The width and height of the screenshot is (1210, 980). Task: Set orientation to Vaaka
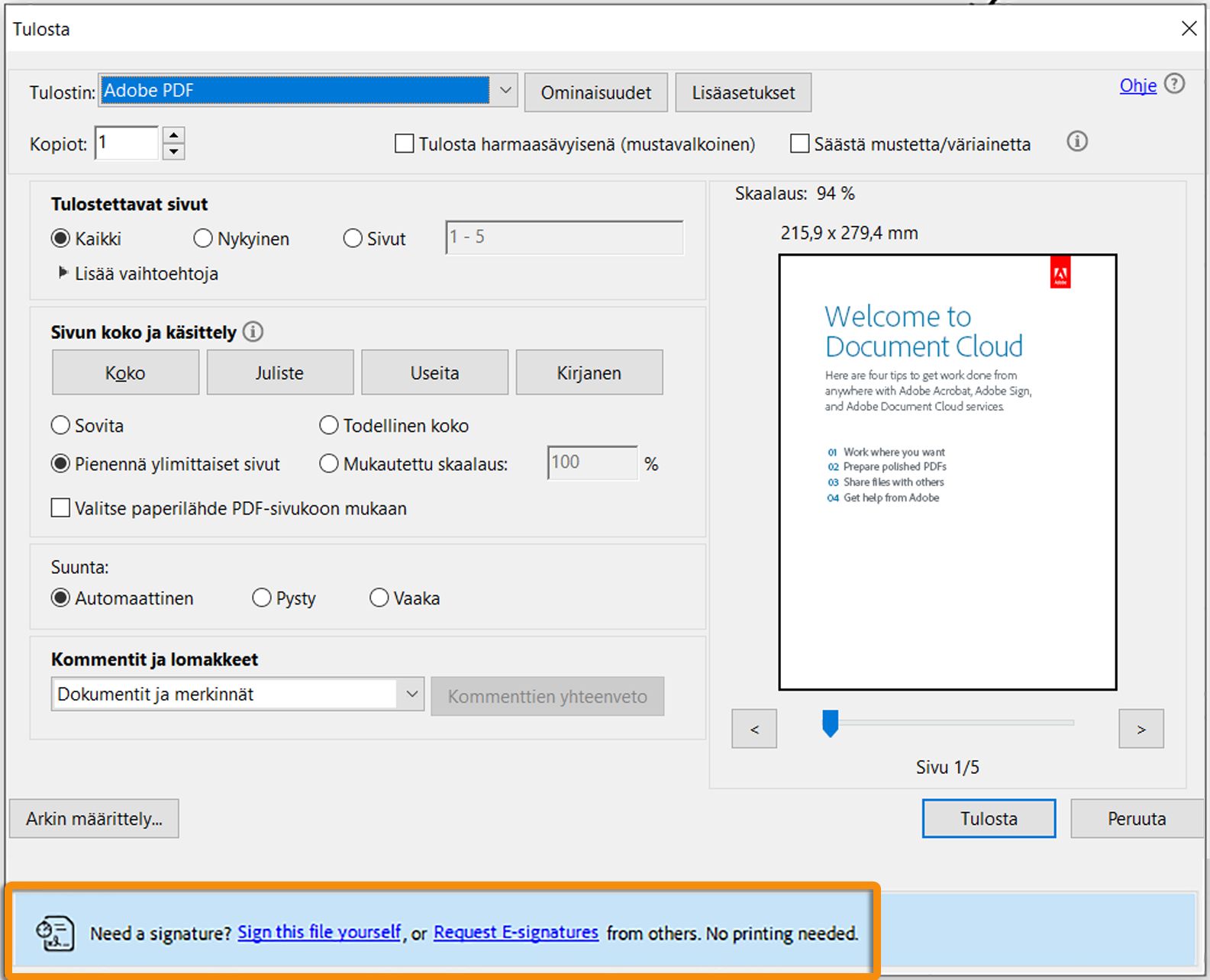coord(379,598)
